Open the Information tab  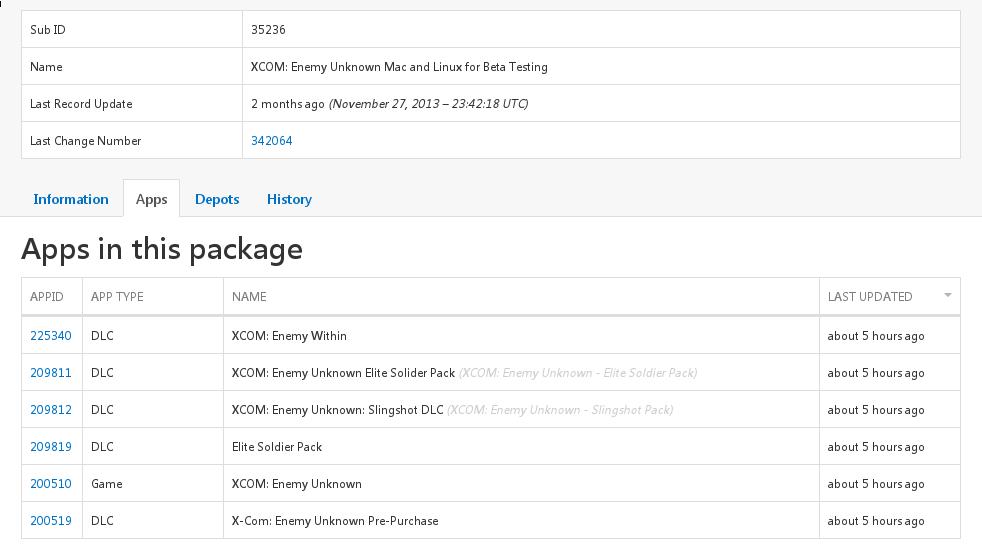71,199
